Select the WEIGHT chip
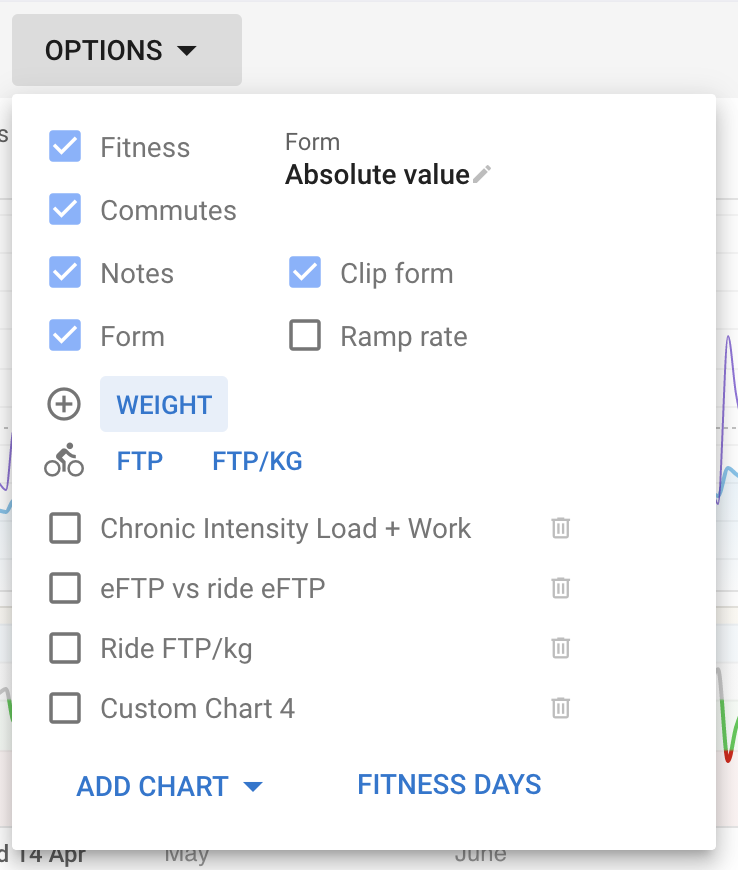The height and width of the screenshot is (870, 738). coord(164,404)
